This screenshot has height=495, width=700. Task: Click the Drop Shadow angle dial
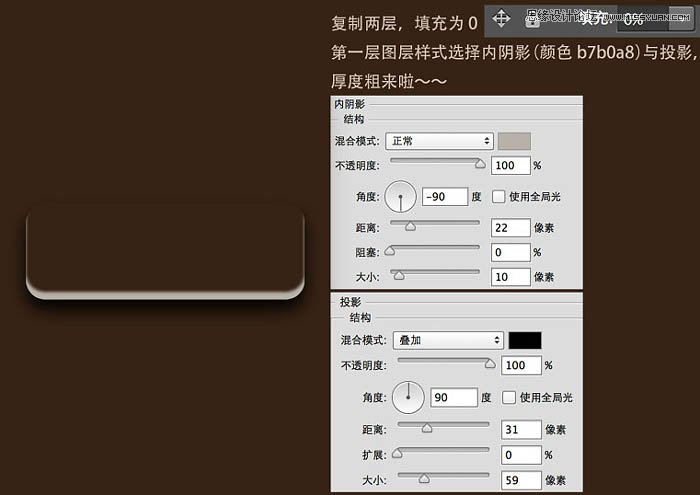click(408, 397)
